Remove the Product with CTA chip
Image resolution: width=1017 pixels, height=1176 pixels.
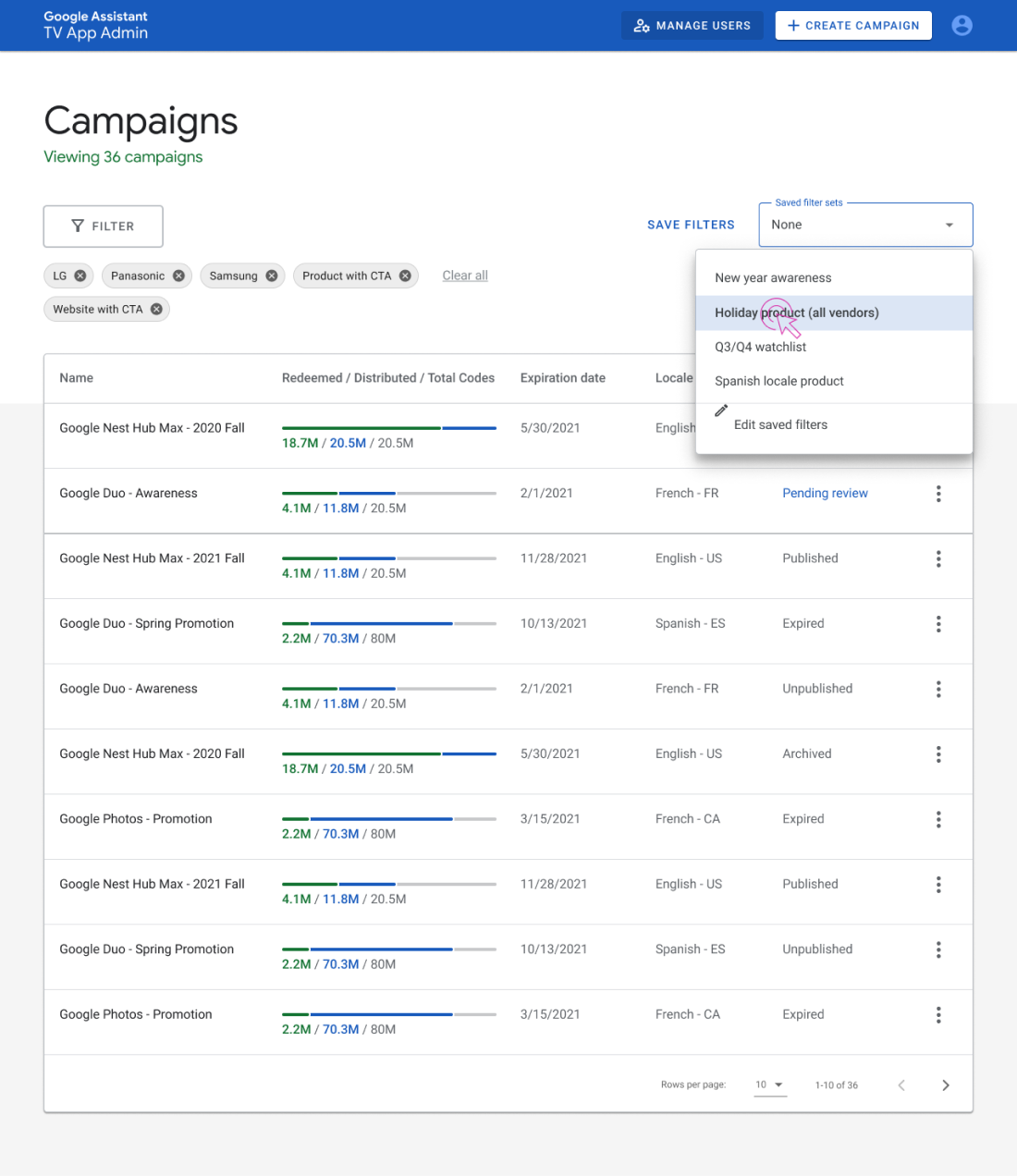405,276
